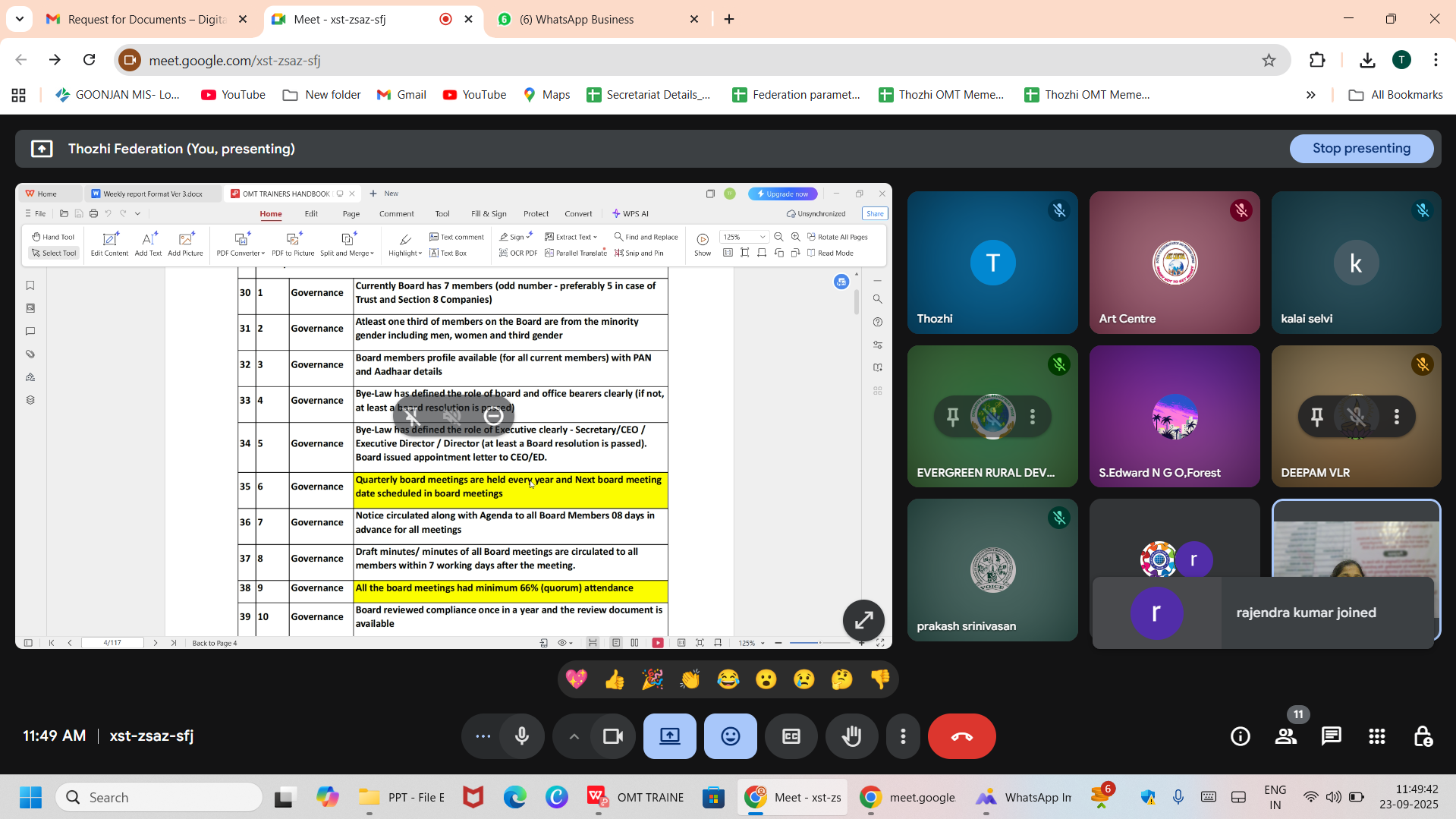Open volume control in system tray
This screenshot has width=1456, height=819.
1333,797
